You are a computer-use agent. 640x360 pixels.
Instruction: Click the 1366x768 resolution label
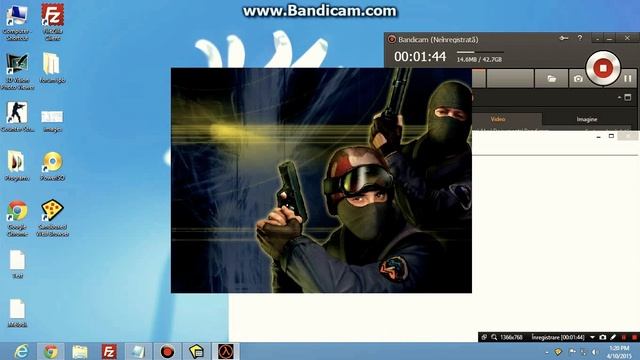(511, 337)
